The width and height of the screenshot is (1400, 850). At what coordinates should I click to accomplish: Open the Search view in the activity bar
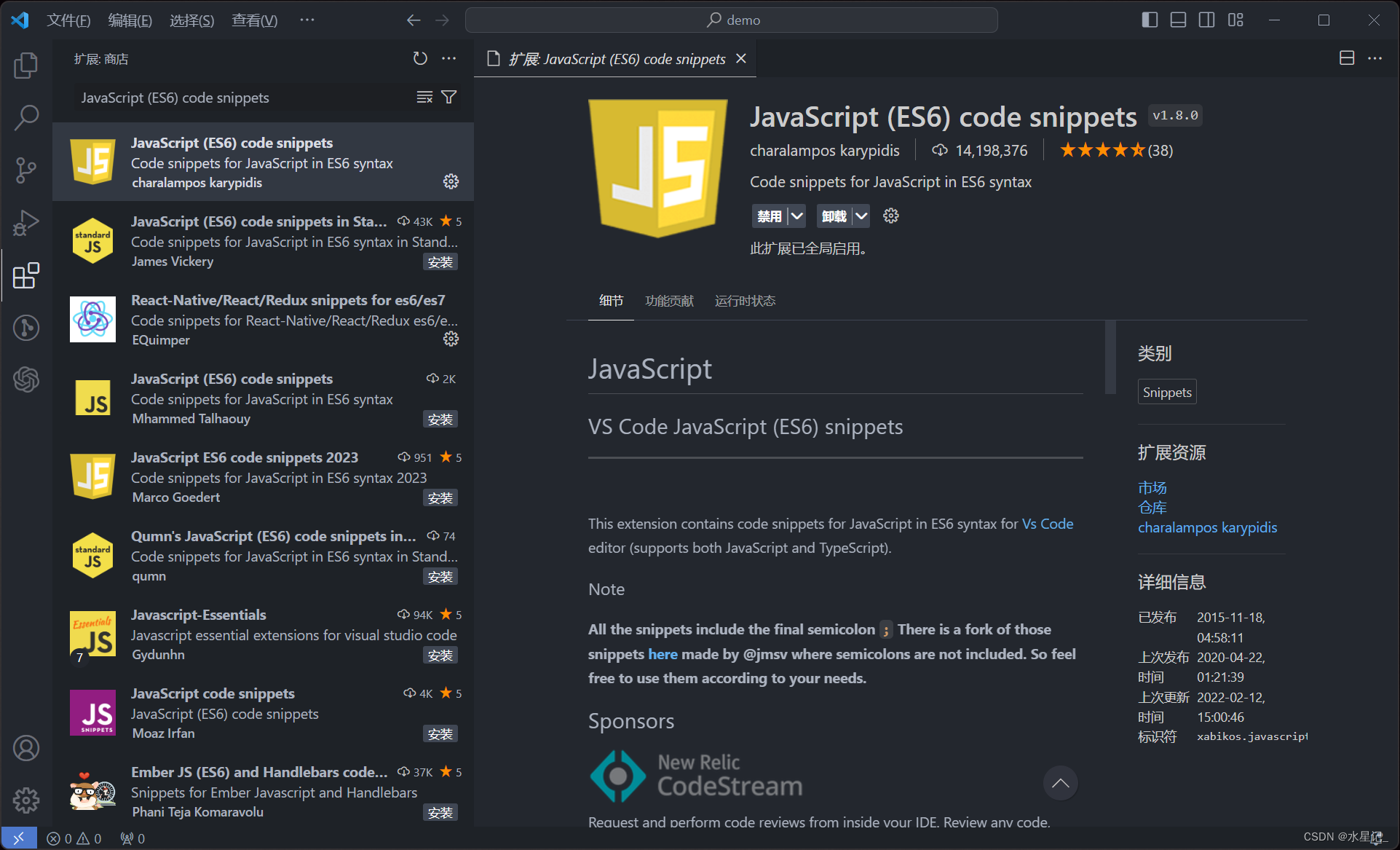26,118
